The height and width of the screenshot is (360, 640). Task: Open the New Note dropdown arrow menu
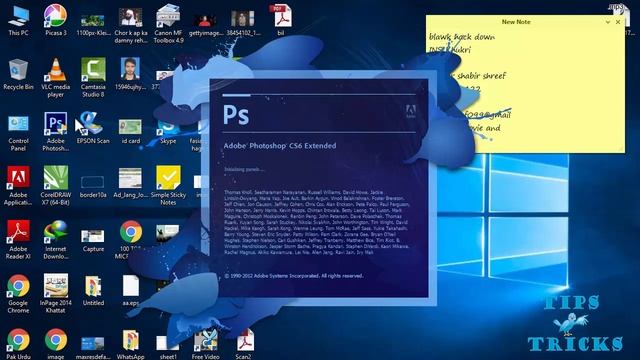click(608, 22)
